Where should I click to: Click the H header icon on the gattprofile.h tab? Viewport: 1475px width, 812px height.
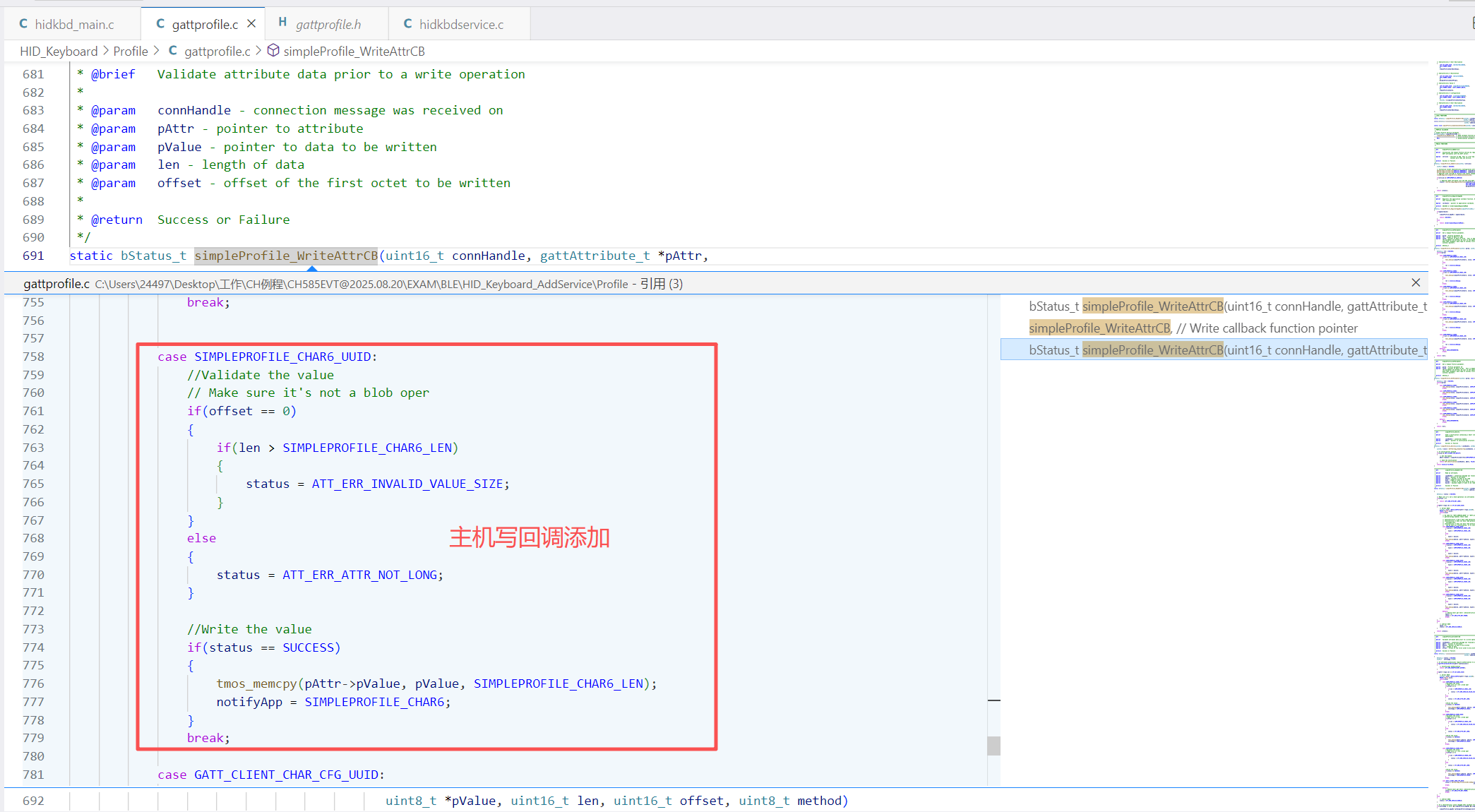[x=282, y=23]
